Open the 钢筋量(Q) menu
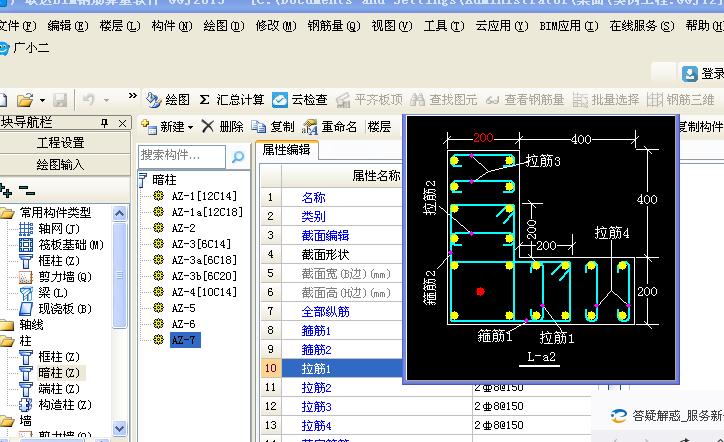 pos(334,26)
